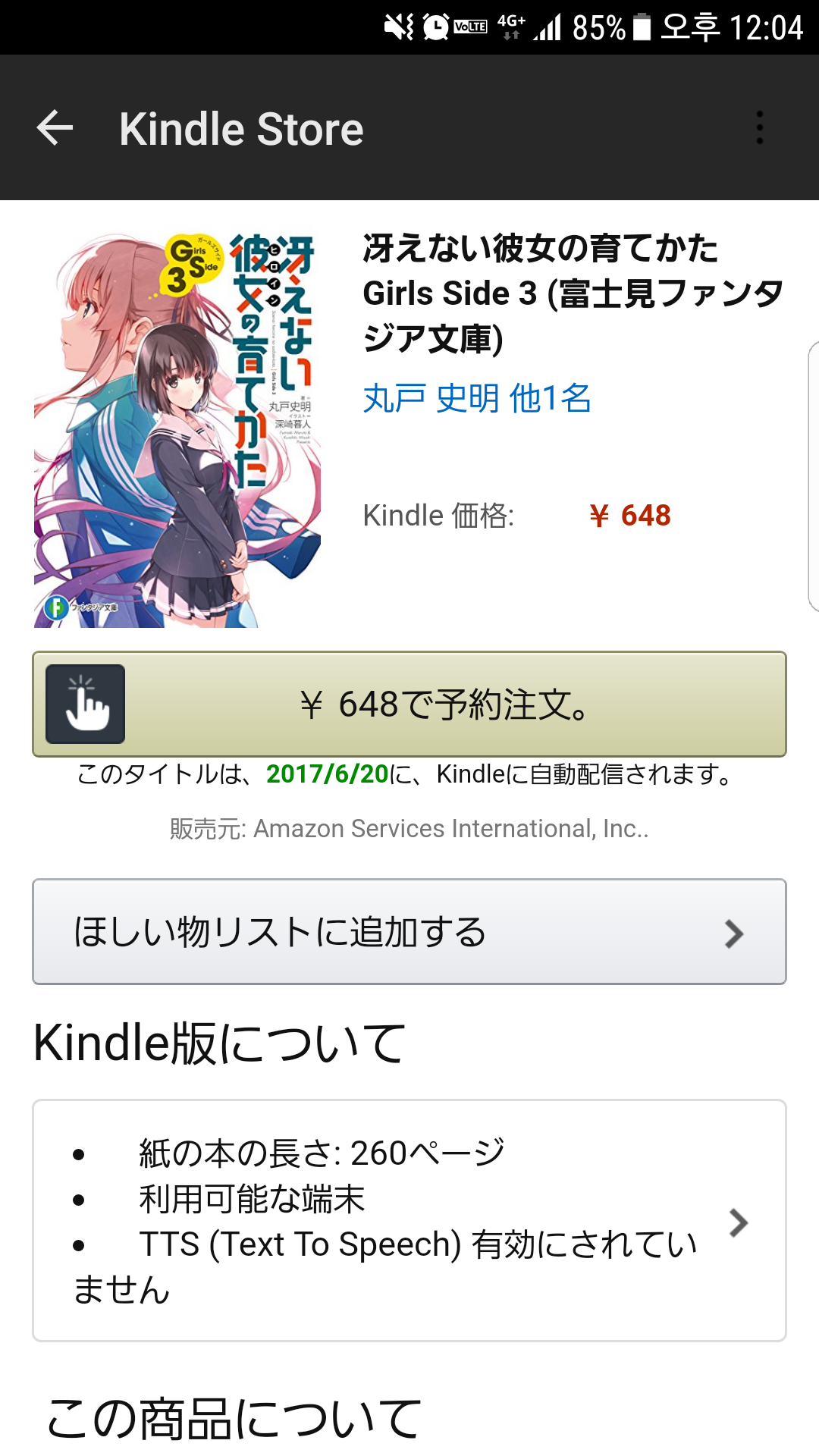Screen dimensions: 819x1456
Task: Tap the one-click hand pointer icon
Action: click(86, 704)
